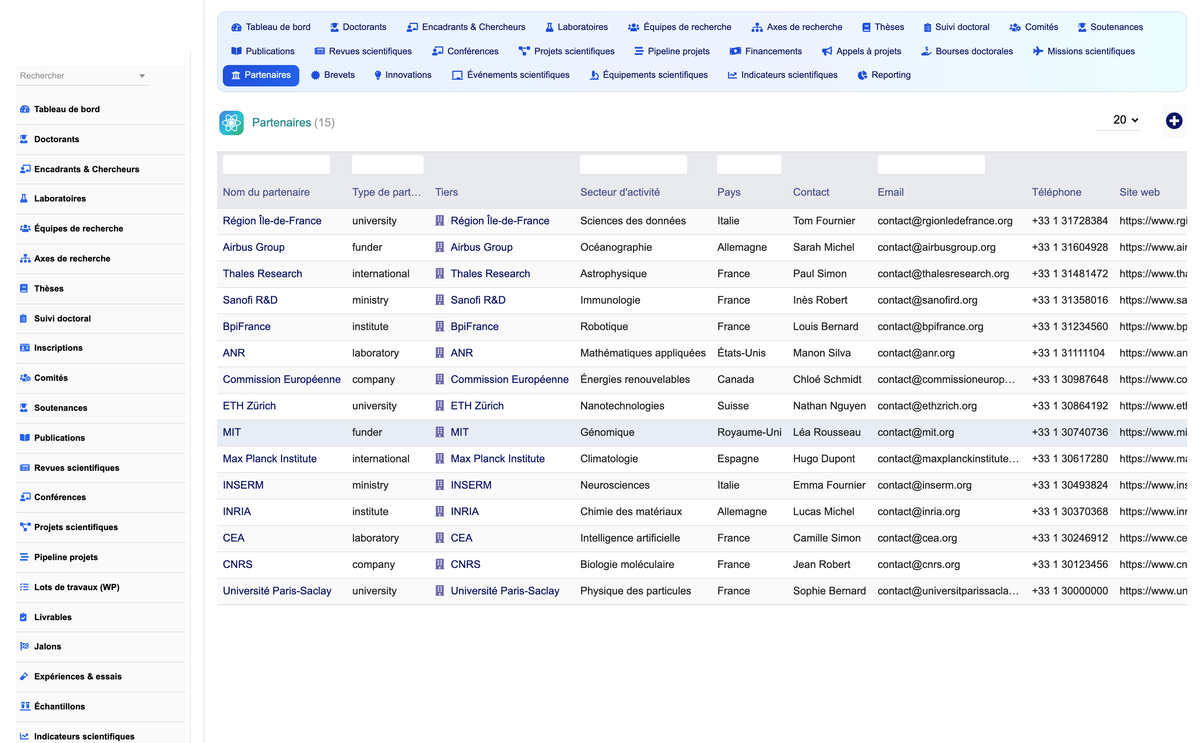Click the Missions scientifiques plane icon
Screen dimensions: 1200x743
(x=1038, y=51)
